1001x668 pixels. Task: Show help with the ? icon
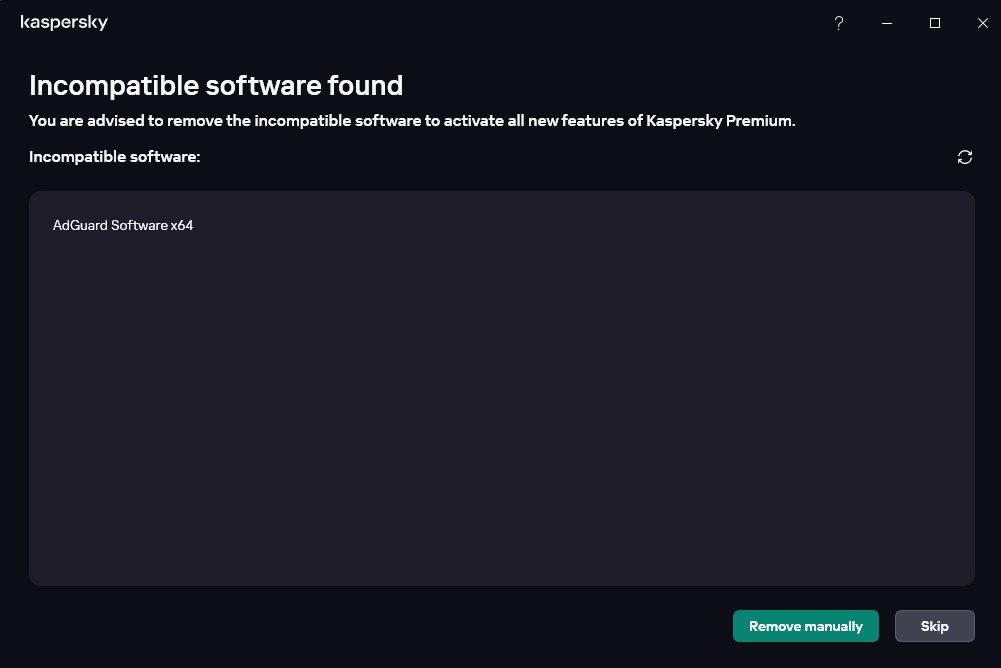tap(839, 23)
